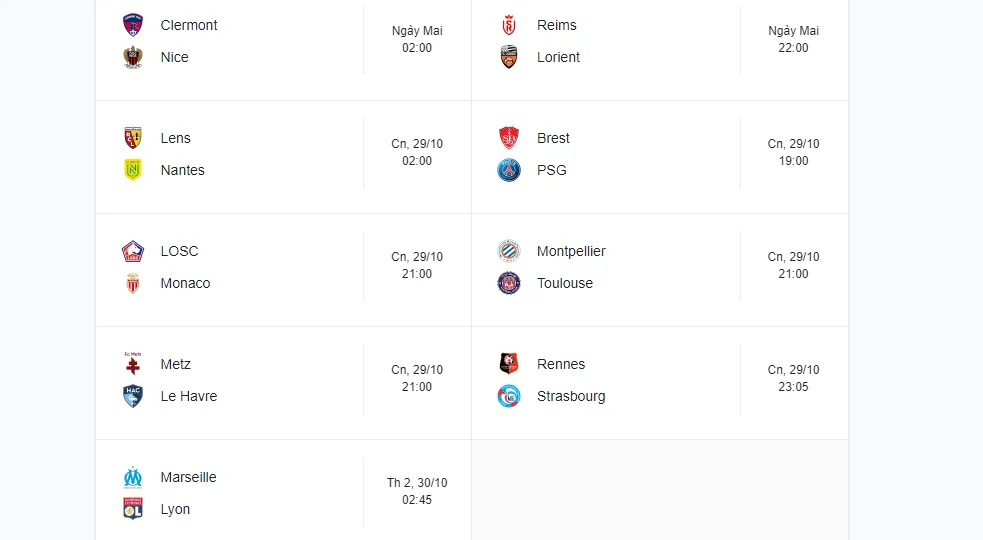Select the Rennes club logo
This screenshot has width=983, height=540.
pos(509,364)
